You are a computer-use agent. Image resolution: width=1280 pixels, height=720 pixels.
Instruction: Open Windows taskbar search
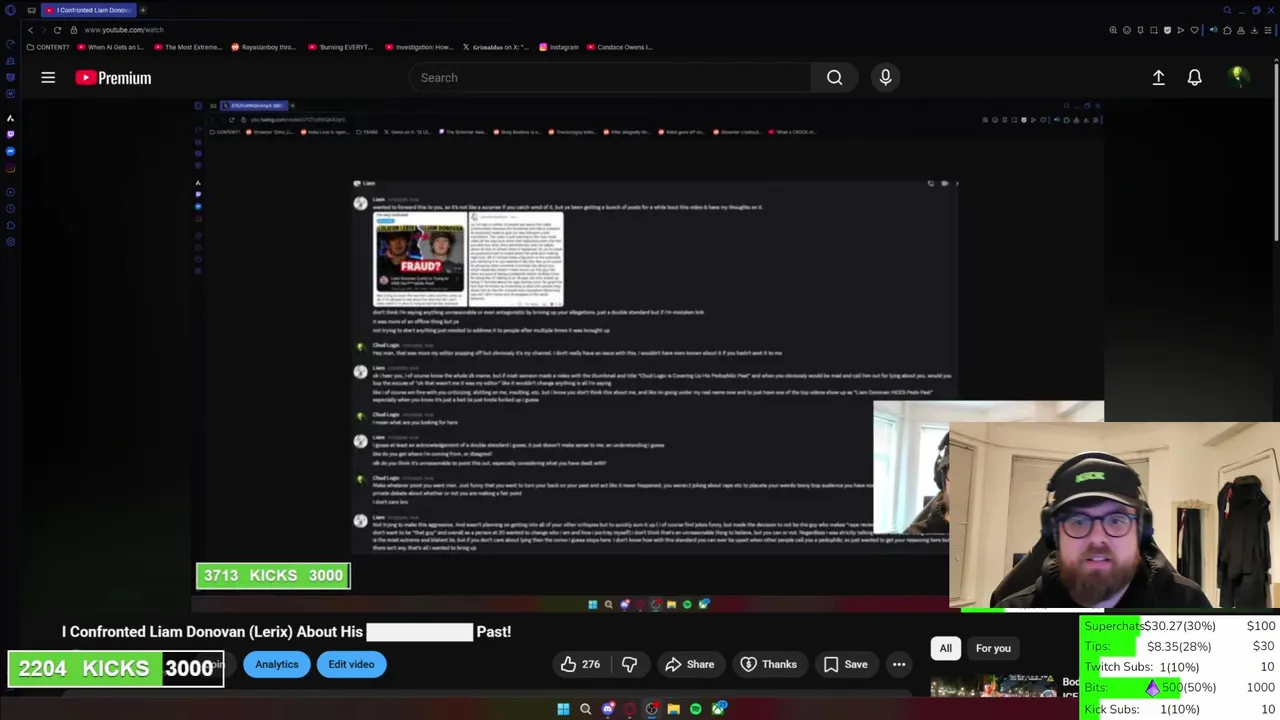tap(585, 709)
